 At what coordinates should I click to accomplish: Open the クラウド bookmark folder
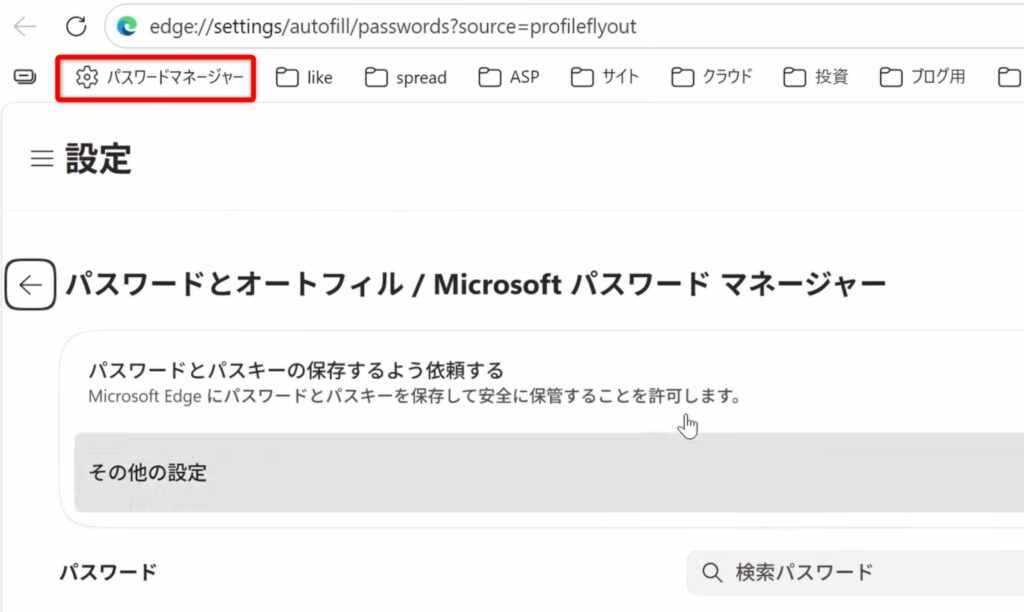click(x=711, y=77)
